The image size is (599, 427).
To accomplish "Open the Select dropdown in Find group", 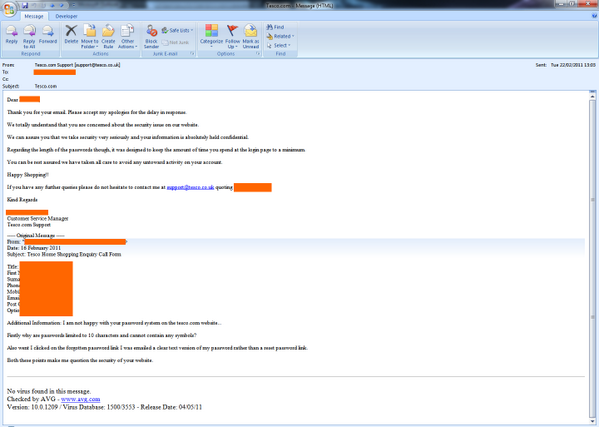I will point(279,45).
